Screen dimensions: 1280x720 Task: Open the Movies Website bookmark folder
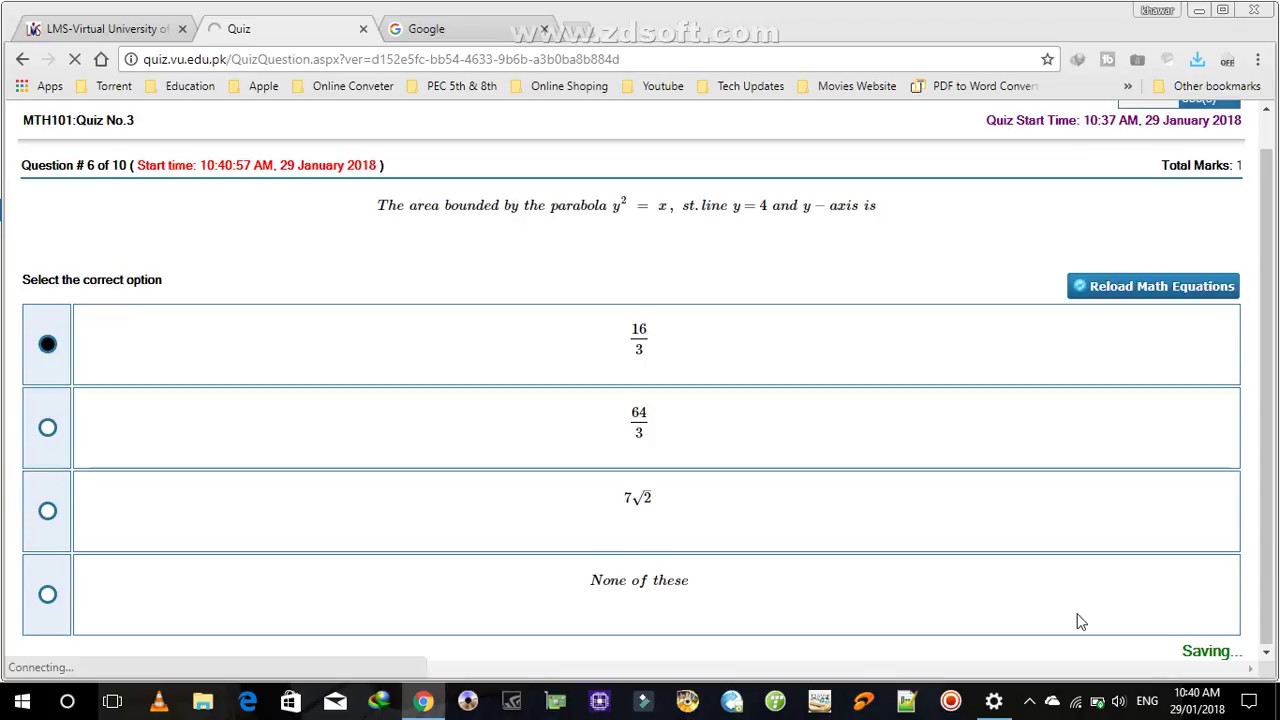click(847, 86)
